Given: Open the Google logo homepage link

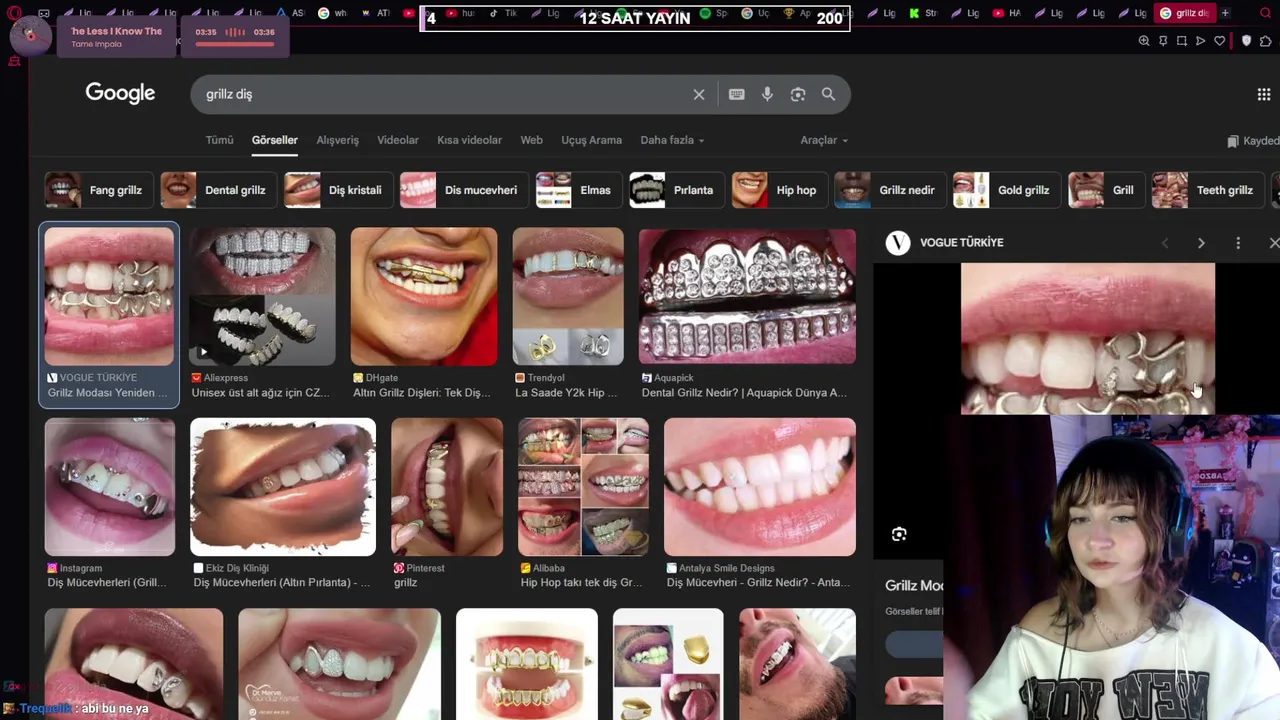Looking at the screenshot, I should (120, 93).
